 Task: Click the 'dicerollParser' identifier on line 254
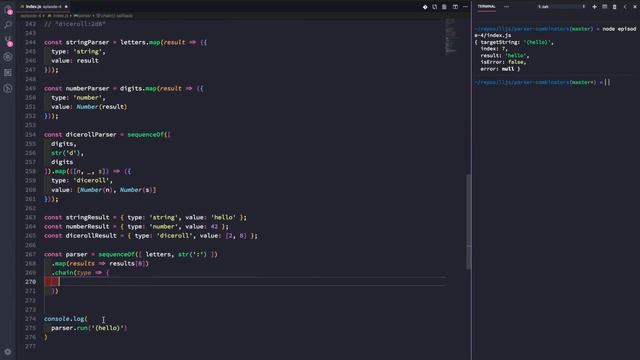[91, 134]
